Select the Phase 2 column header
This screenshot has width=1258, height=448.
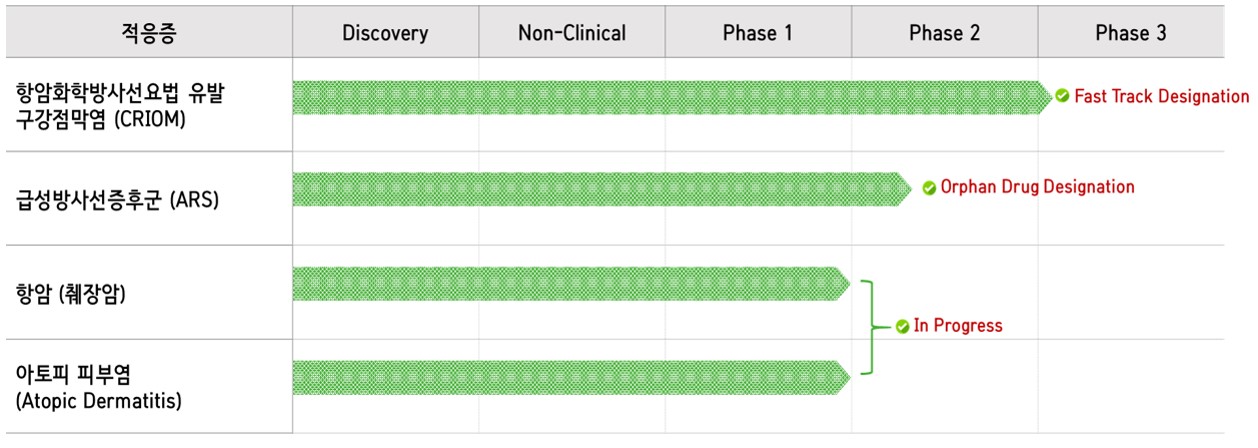tap(945, 33)
